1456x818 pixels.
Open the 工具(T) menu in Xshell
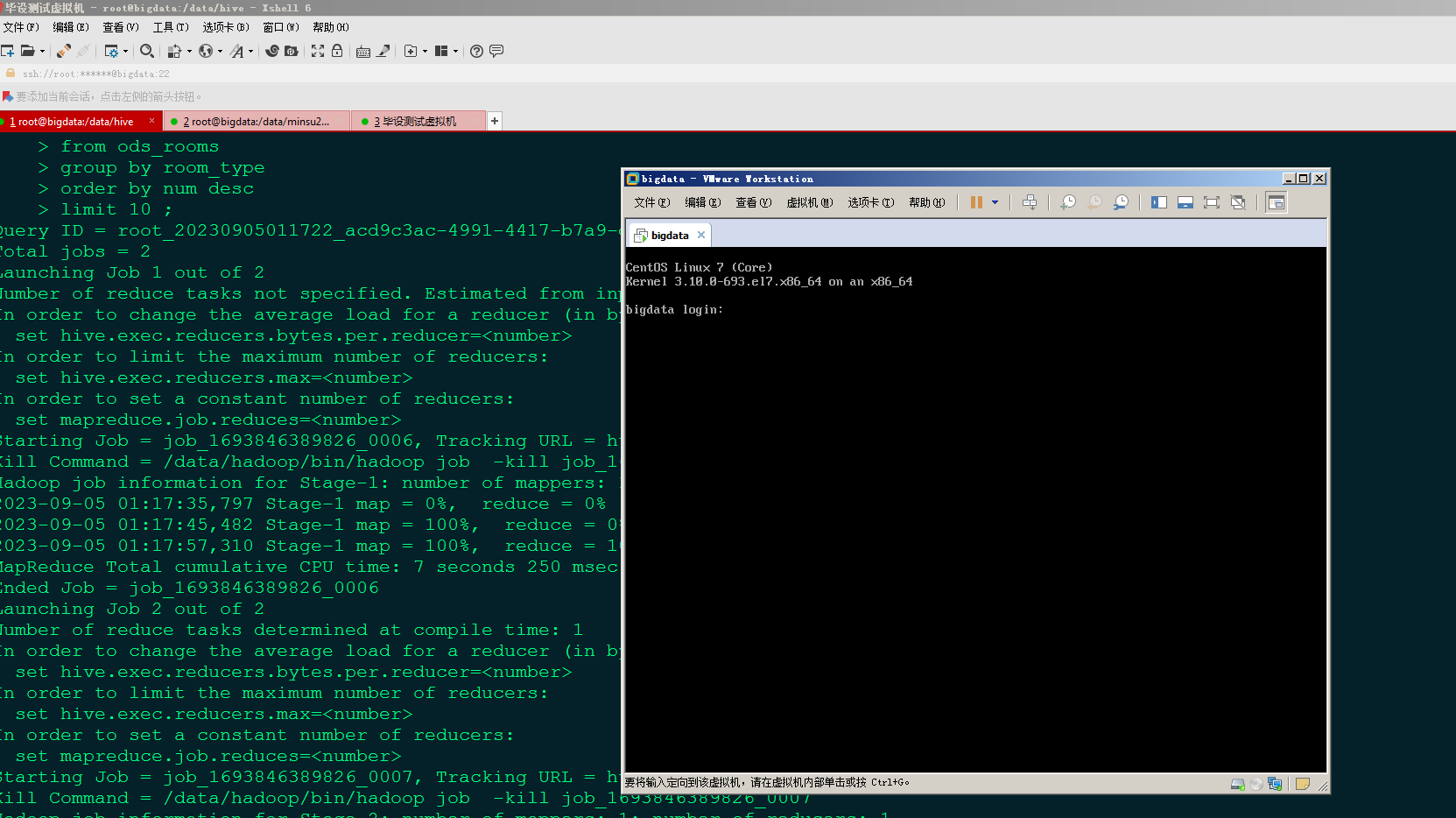pyautogui.click(x=171, y=27)
